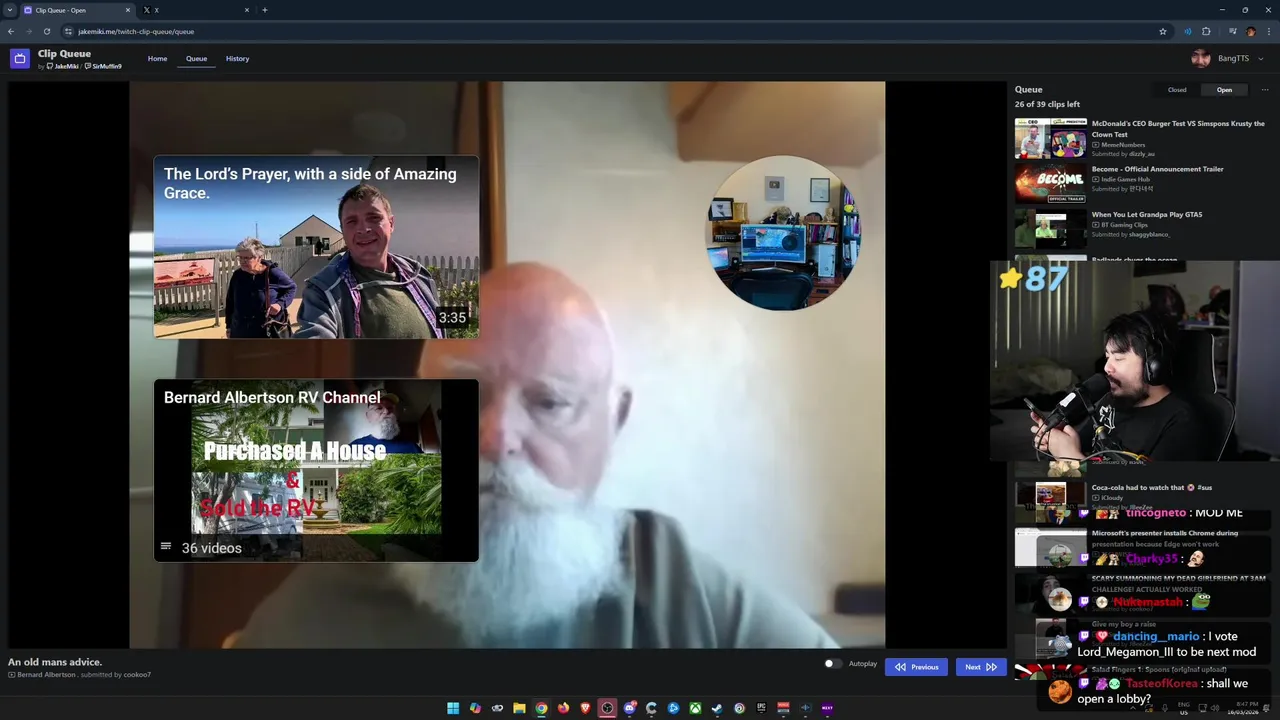Open The Lord's Prayer video card

[x=316, y=247]
